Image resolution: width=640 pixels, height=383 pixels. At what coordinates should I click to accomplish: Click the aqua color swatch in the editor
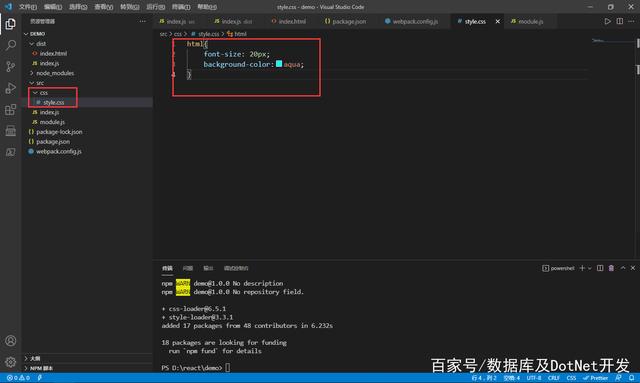pos(279,64)
